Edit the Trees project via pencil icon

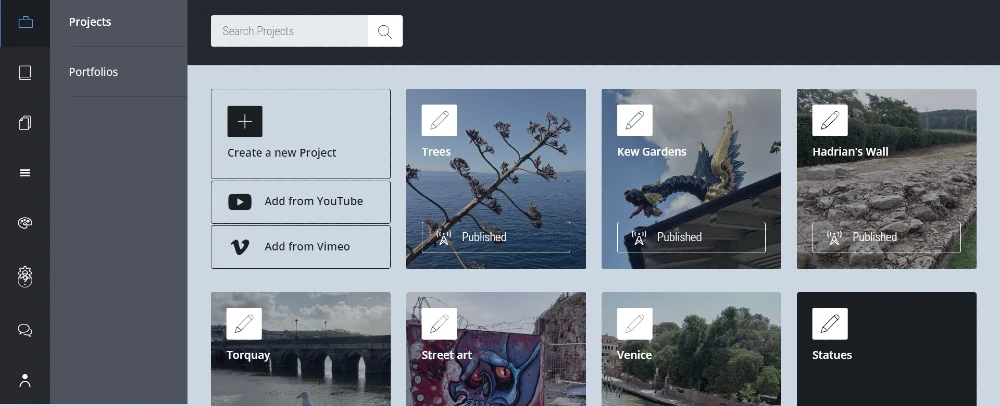point(439,120)
